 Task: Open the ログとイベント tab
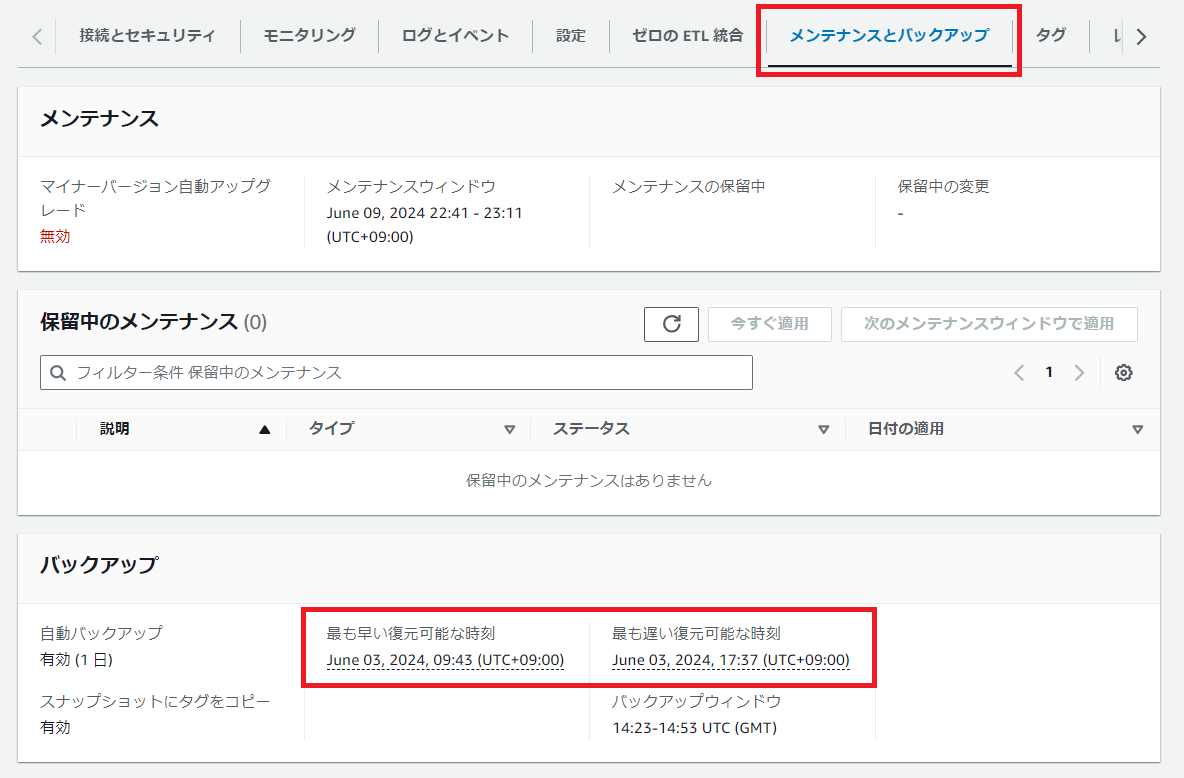pyautogui.click(x=455, y=36)
